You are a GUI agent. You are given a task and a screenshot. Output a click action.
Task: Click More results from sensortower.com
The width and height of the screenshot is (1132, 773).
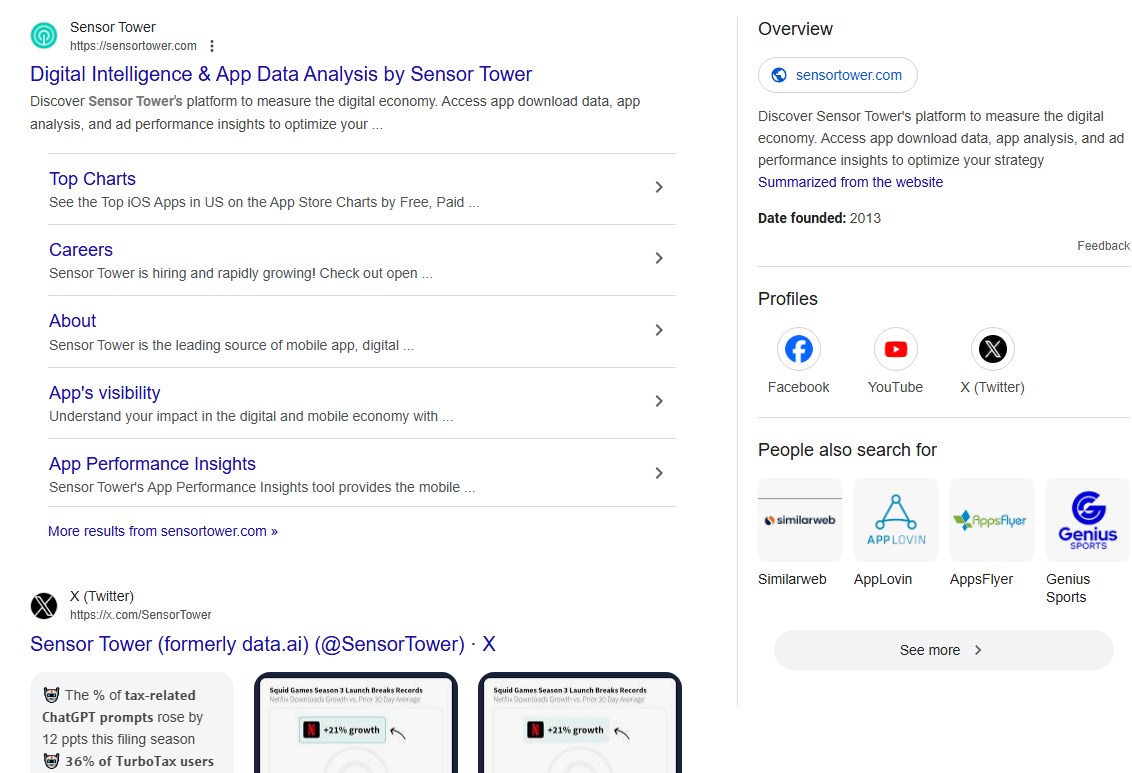coord(162,531)
